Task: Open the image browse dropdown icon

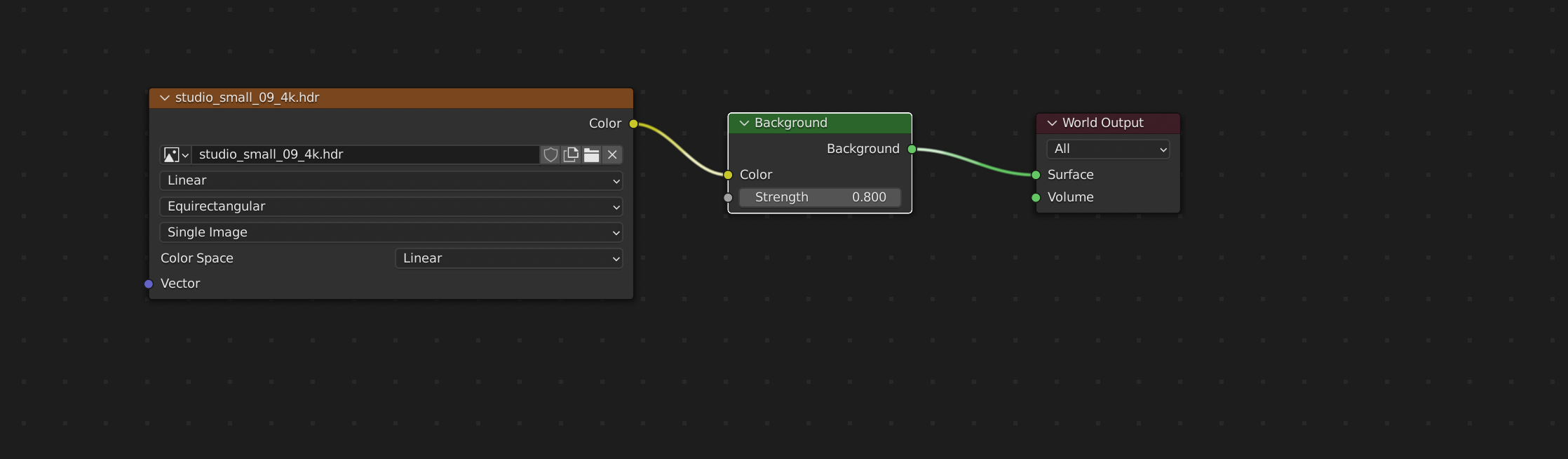Action: pyautogui.click(x=175, y=155)
